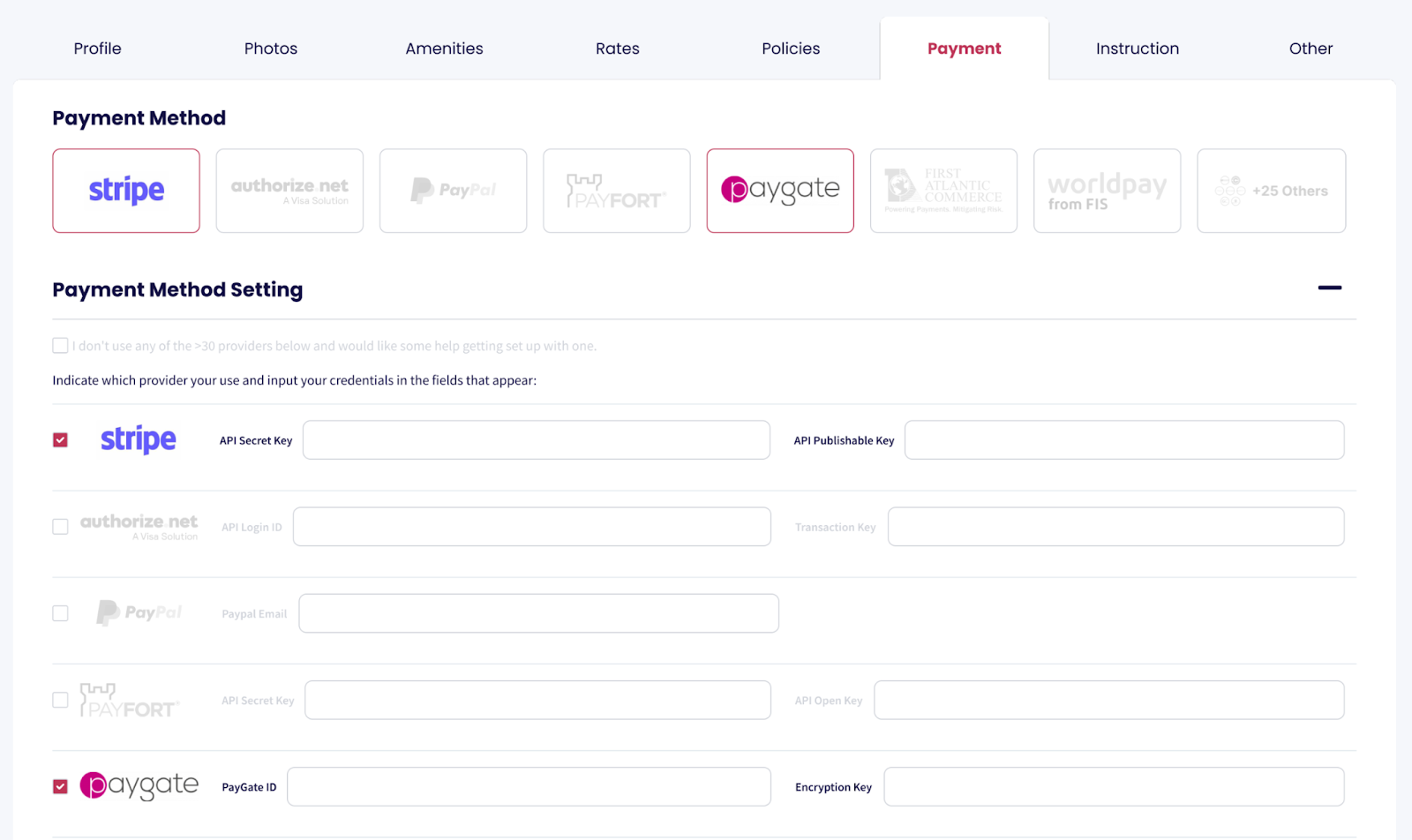Click the Authorize.net Transaction Key field

click(1116, 527)
